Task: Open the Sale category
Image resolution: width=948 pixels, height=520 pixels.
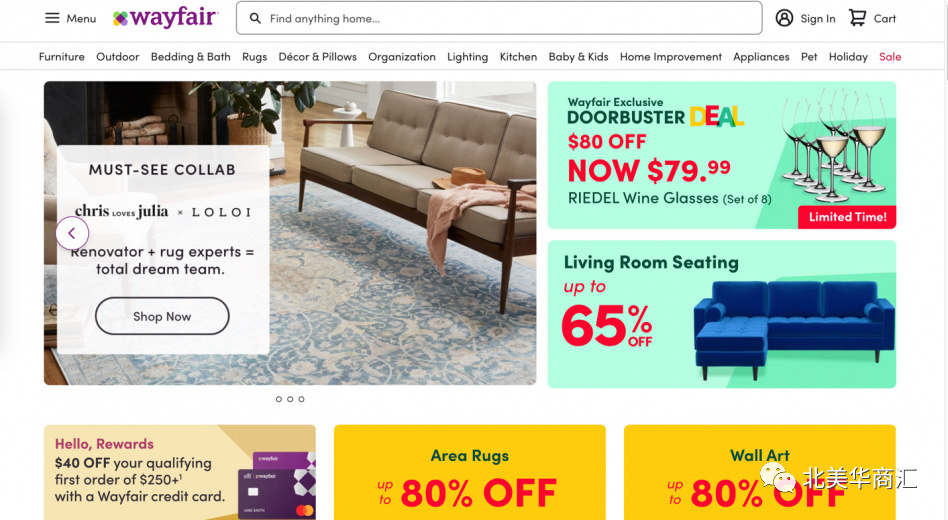Action: pos(890,57)
